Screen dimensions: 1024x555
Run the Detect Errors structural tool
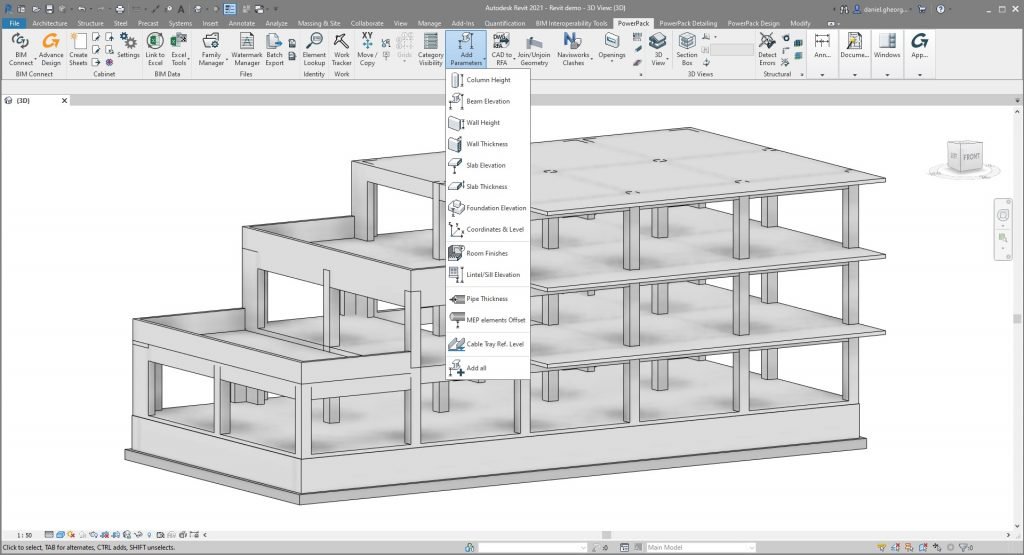767,50
